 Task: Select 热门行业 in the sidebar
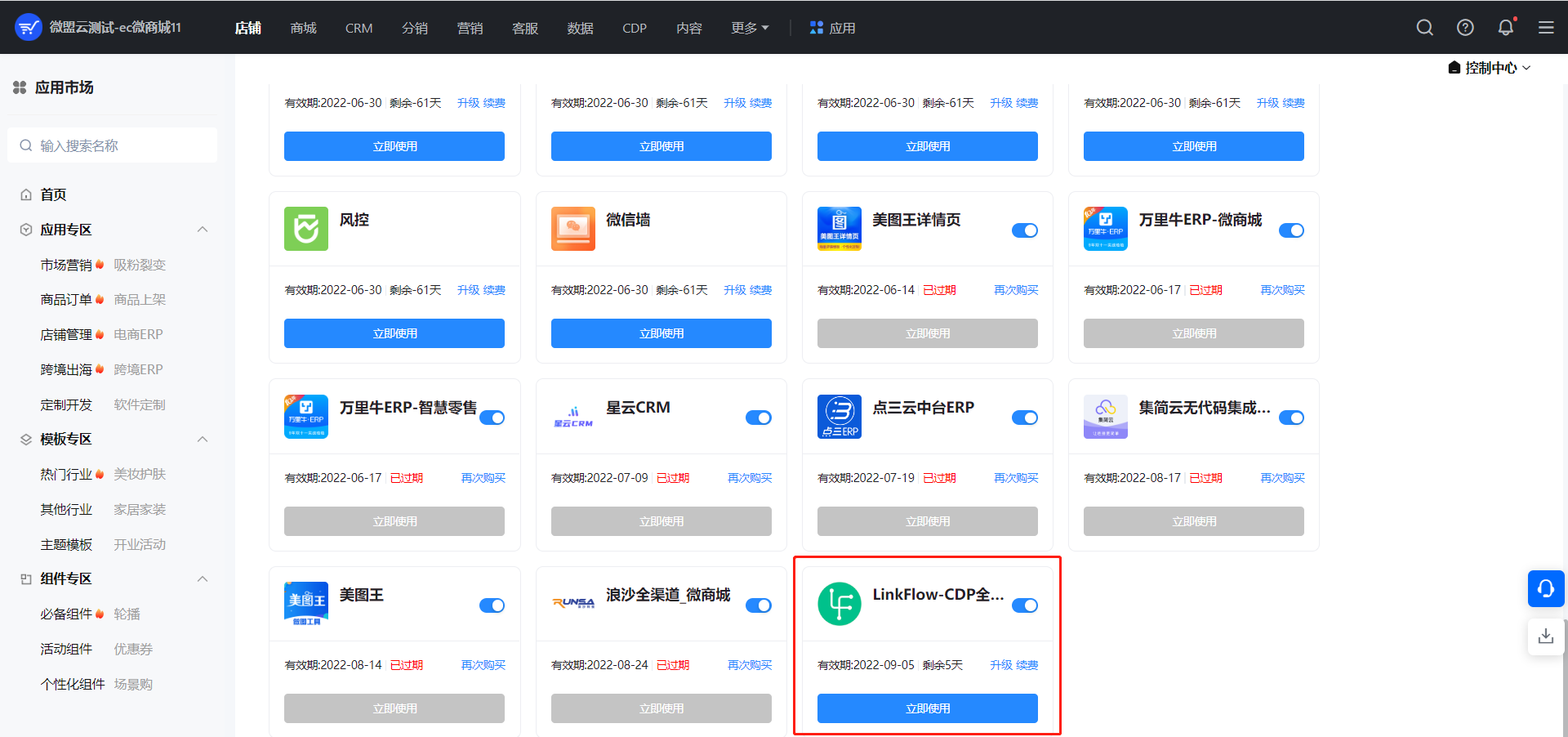66,475
